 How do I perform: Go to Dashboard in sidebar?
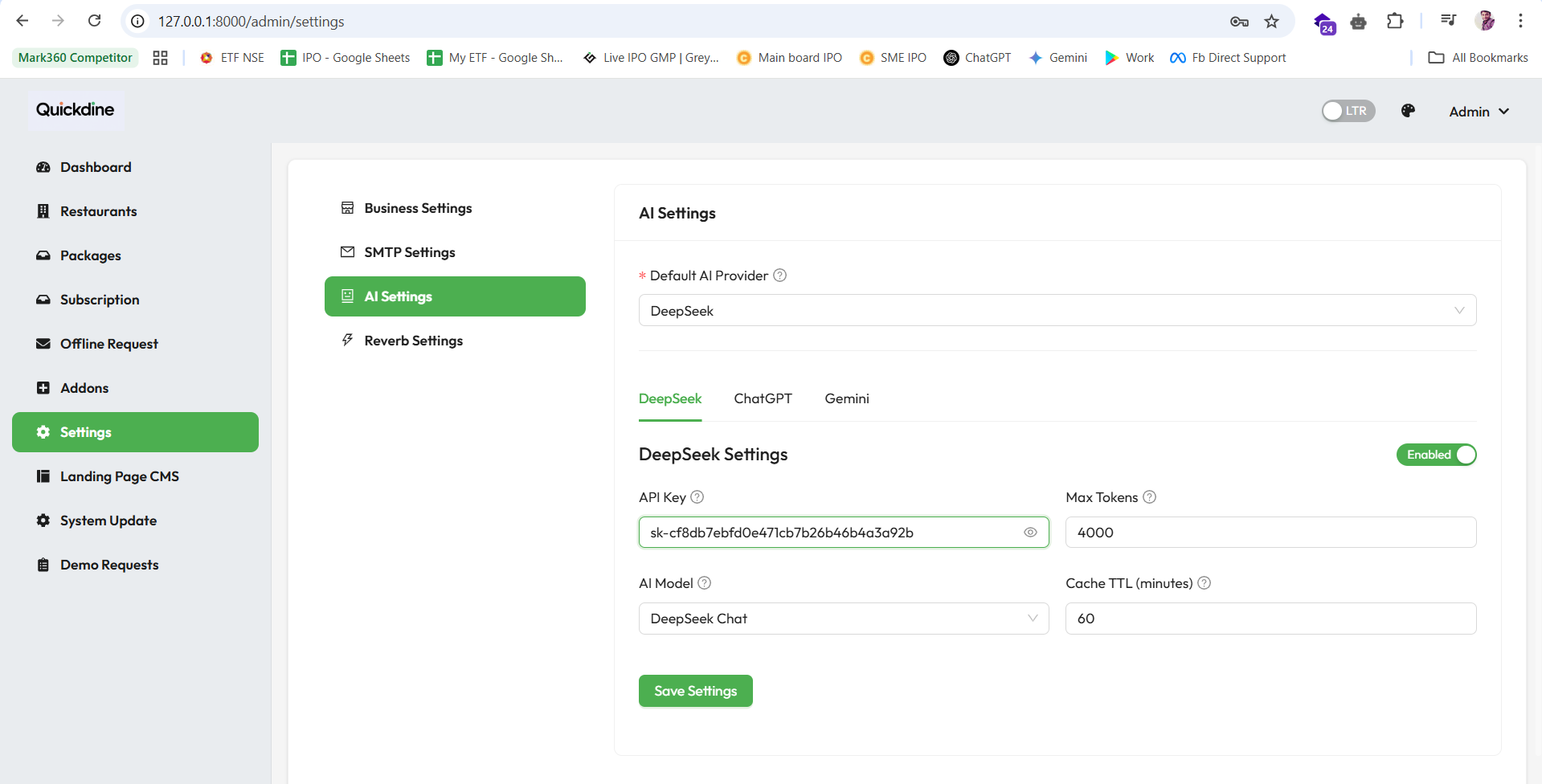[x=135, y=167]
